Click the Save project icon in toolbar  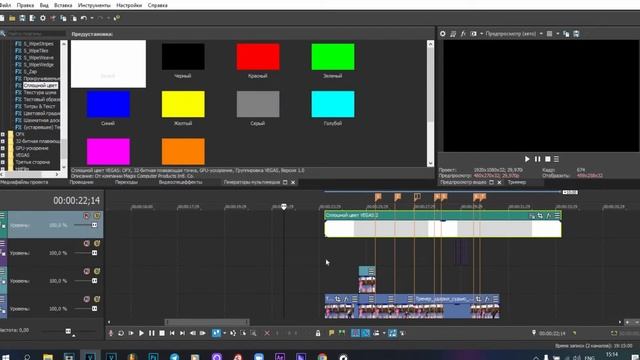[22, 18]
